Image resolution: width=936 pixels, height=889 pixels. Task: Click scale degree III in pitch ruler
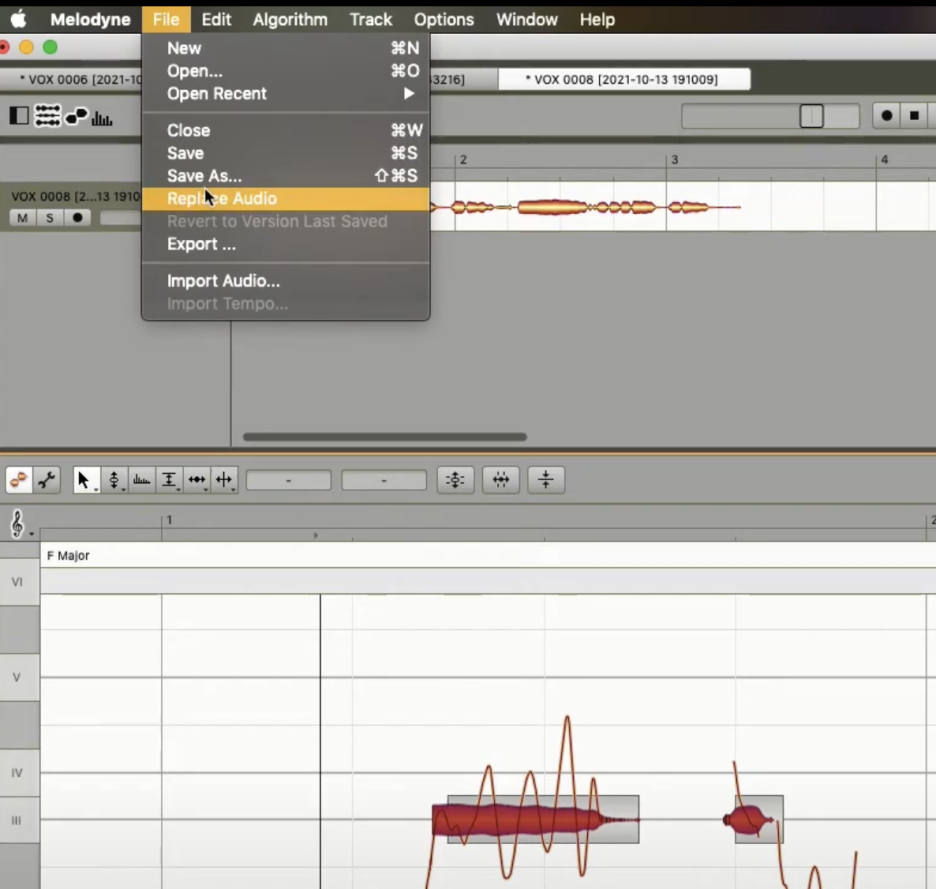[17, 820]
